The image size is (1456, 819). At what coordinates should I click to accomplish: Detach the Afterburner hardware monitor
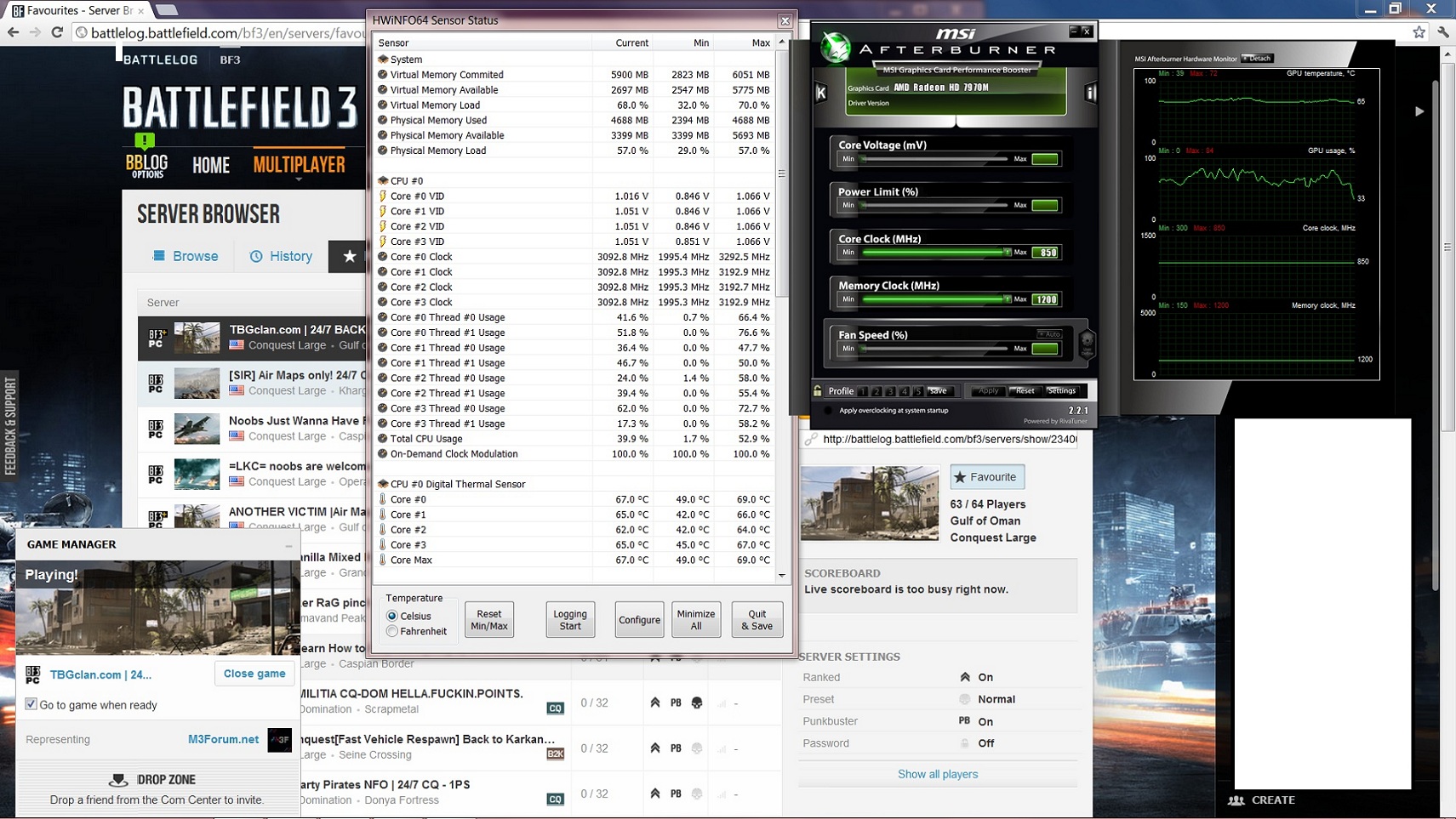[1257, 59]
